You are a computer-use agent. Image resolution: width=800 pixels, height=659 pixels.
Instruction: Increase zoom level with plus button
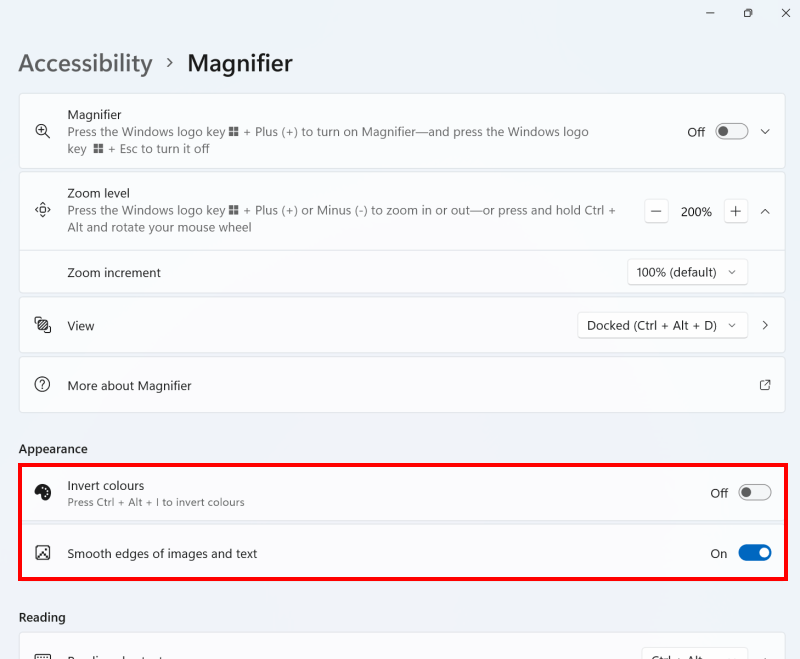pyautogui.click(x=735, y=211)
